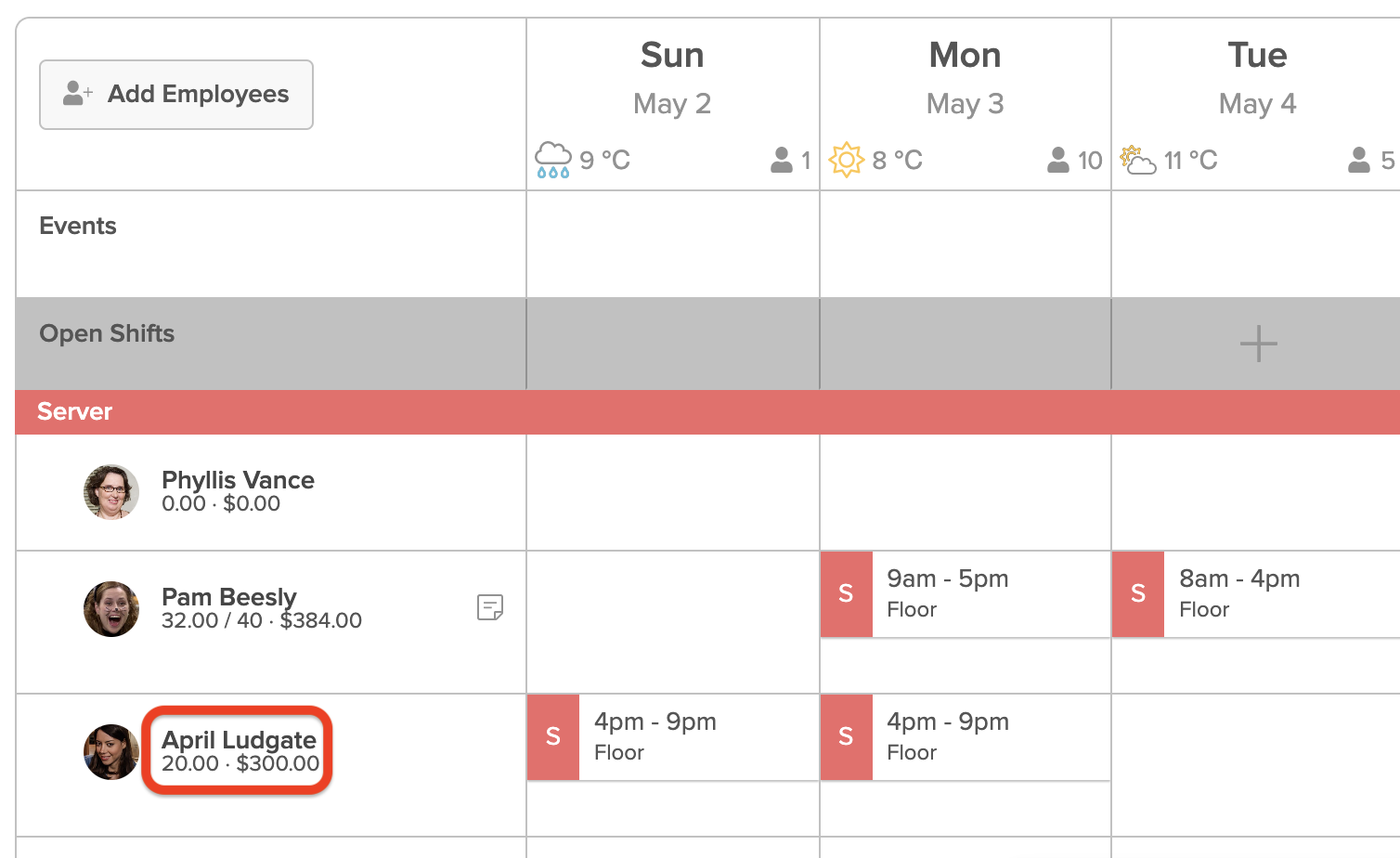This screenshot has width=1400, height=858.
Task: Click the Add Employees button
Action: pos(176,95)
